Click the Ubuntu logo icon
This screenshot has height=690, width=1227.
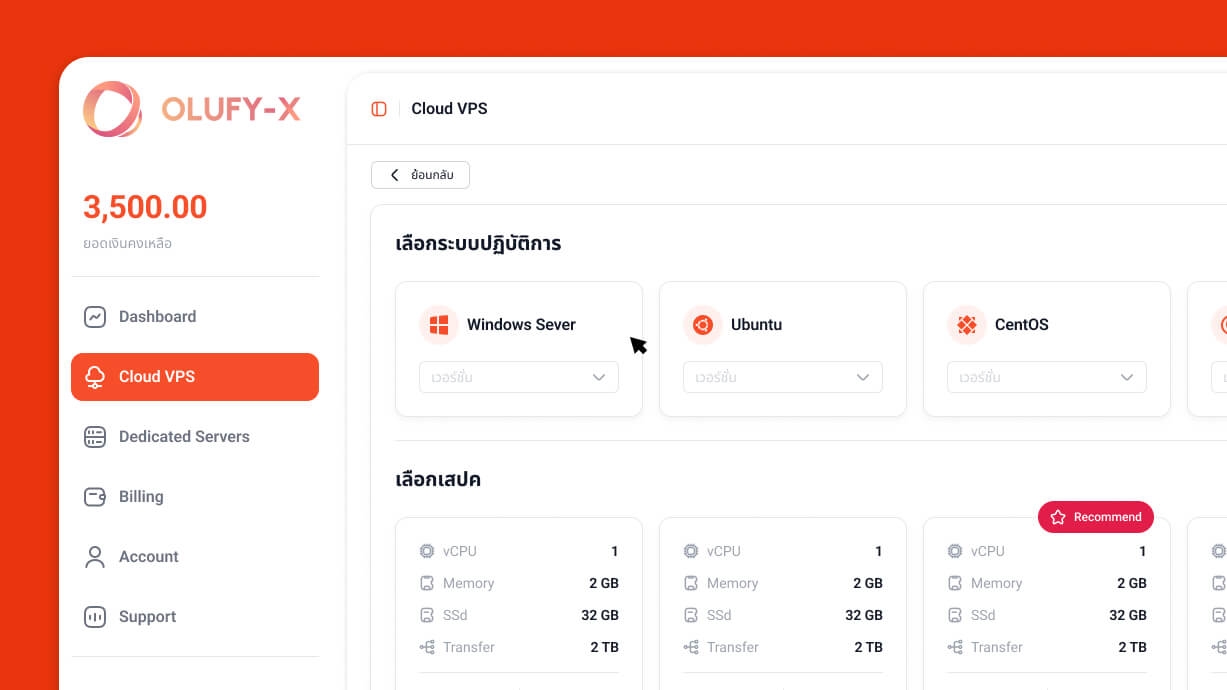[702, 325]
